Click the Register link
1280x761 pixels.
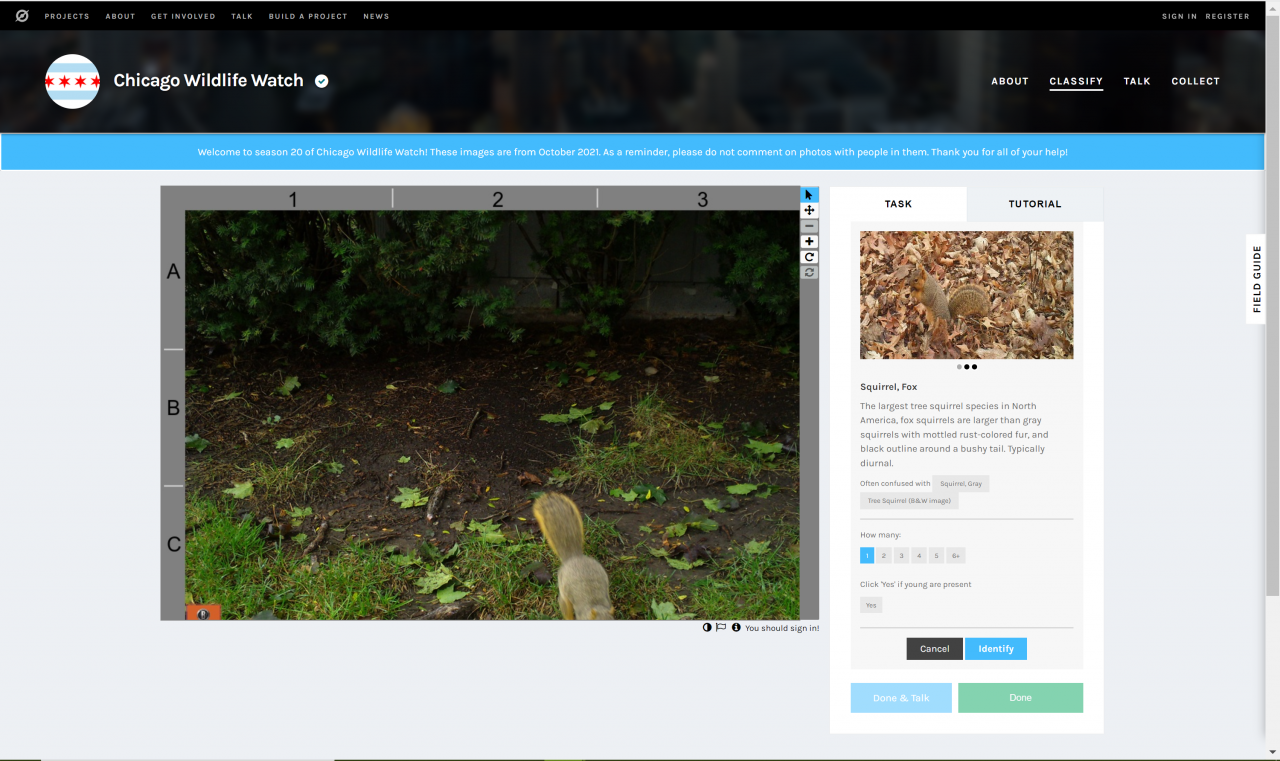click(x=1227, y=16)
